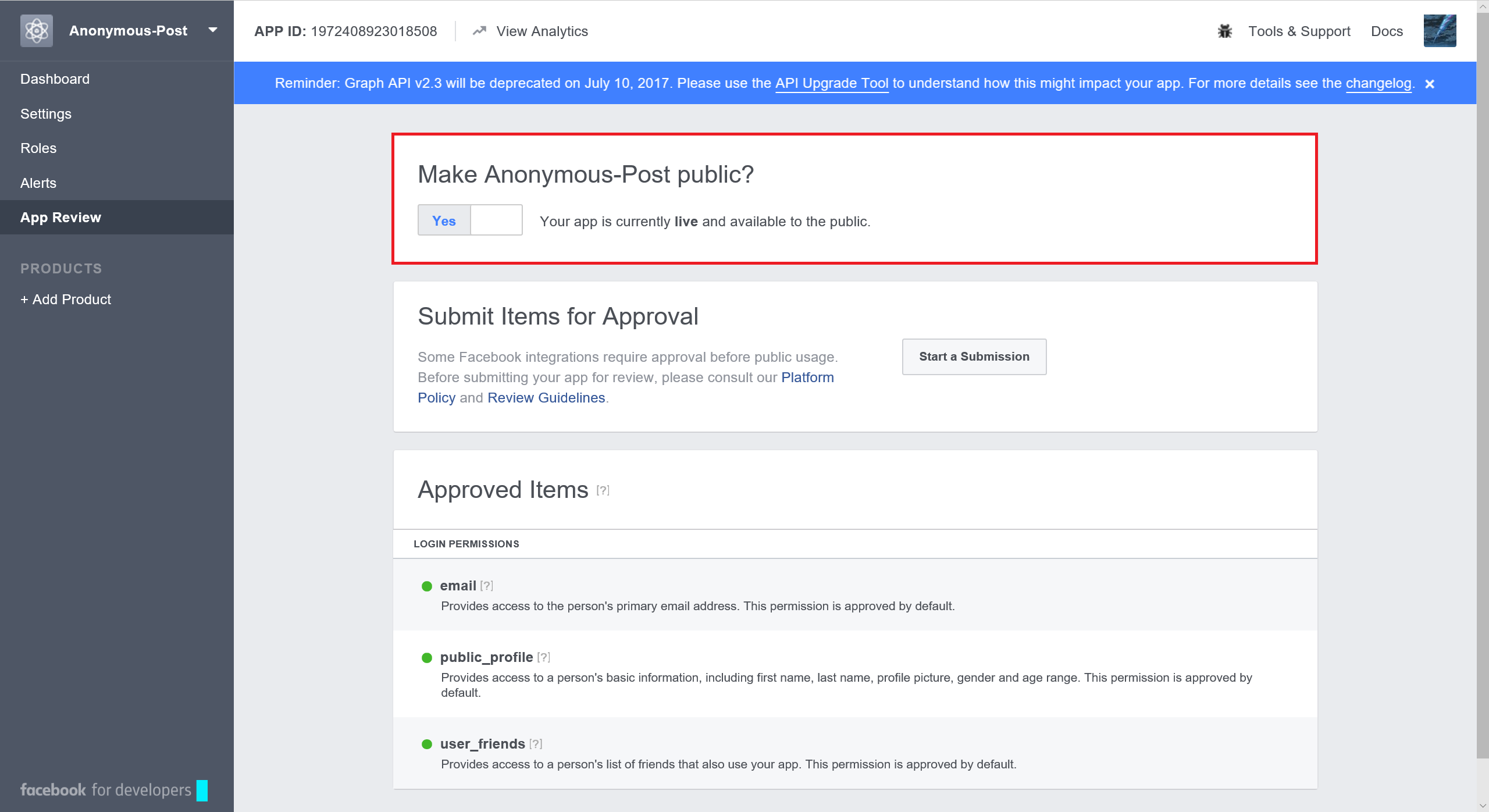Click the help icon next to Approved Items
This screenshot has width=1489, height=812.
(x=603, y=490)
